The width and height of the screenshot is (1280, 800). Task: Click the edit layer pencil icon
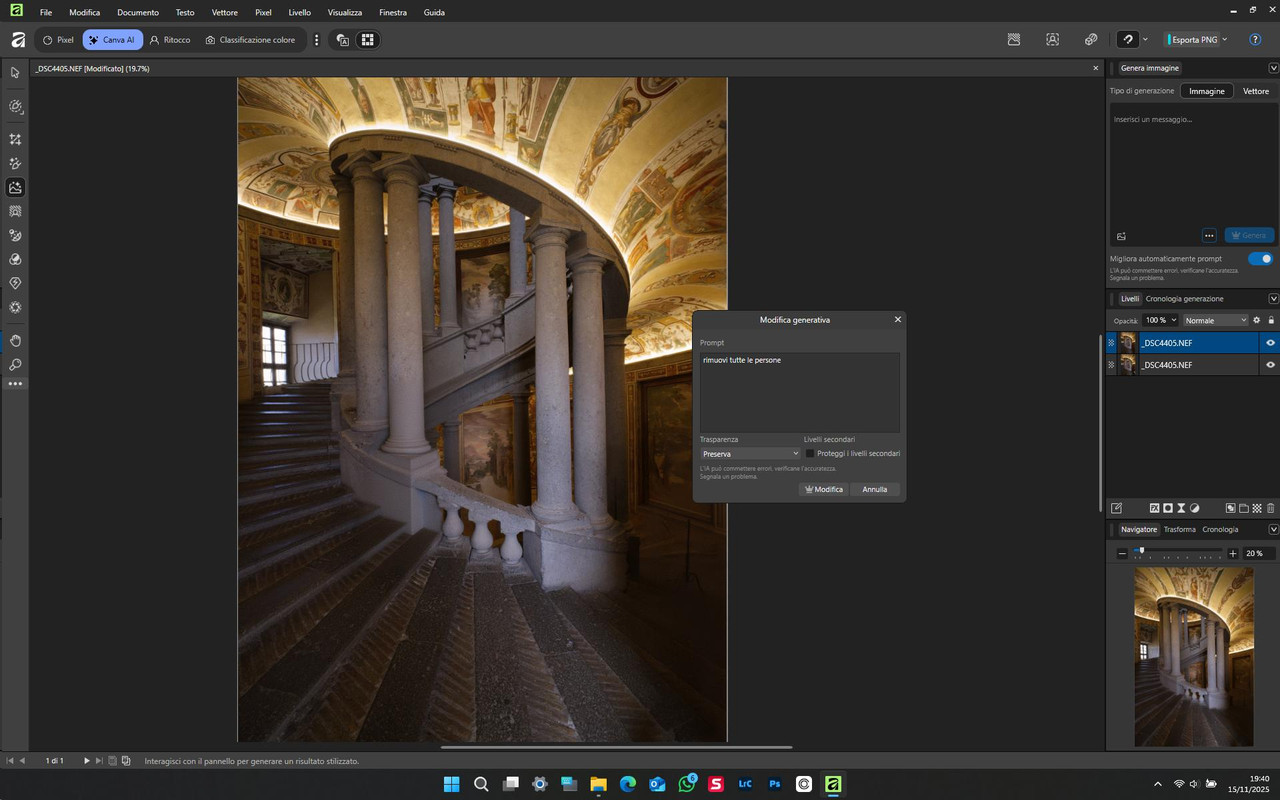coord(1117,508)
